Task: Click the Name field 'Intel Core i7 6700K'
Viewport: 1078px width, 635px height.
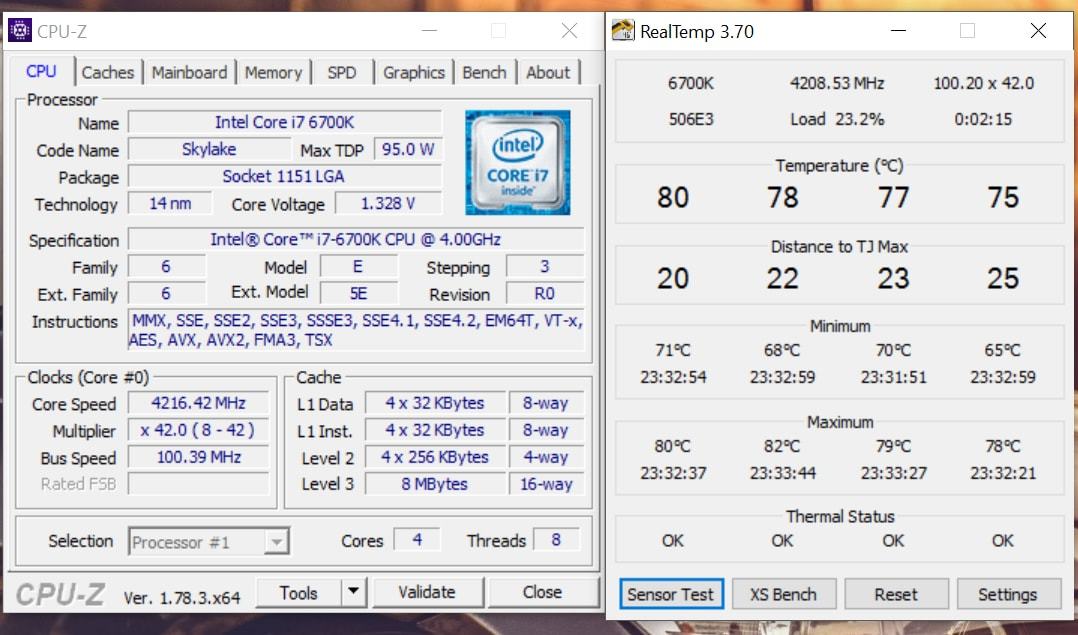Action: coord(285,122)
